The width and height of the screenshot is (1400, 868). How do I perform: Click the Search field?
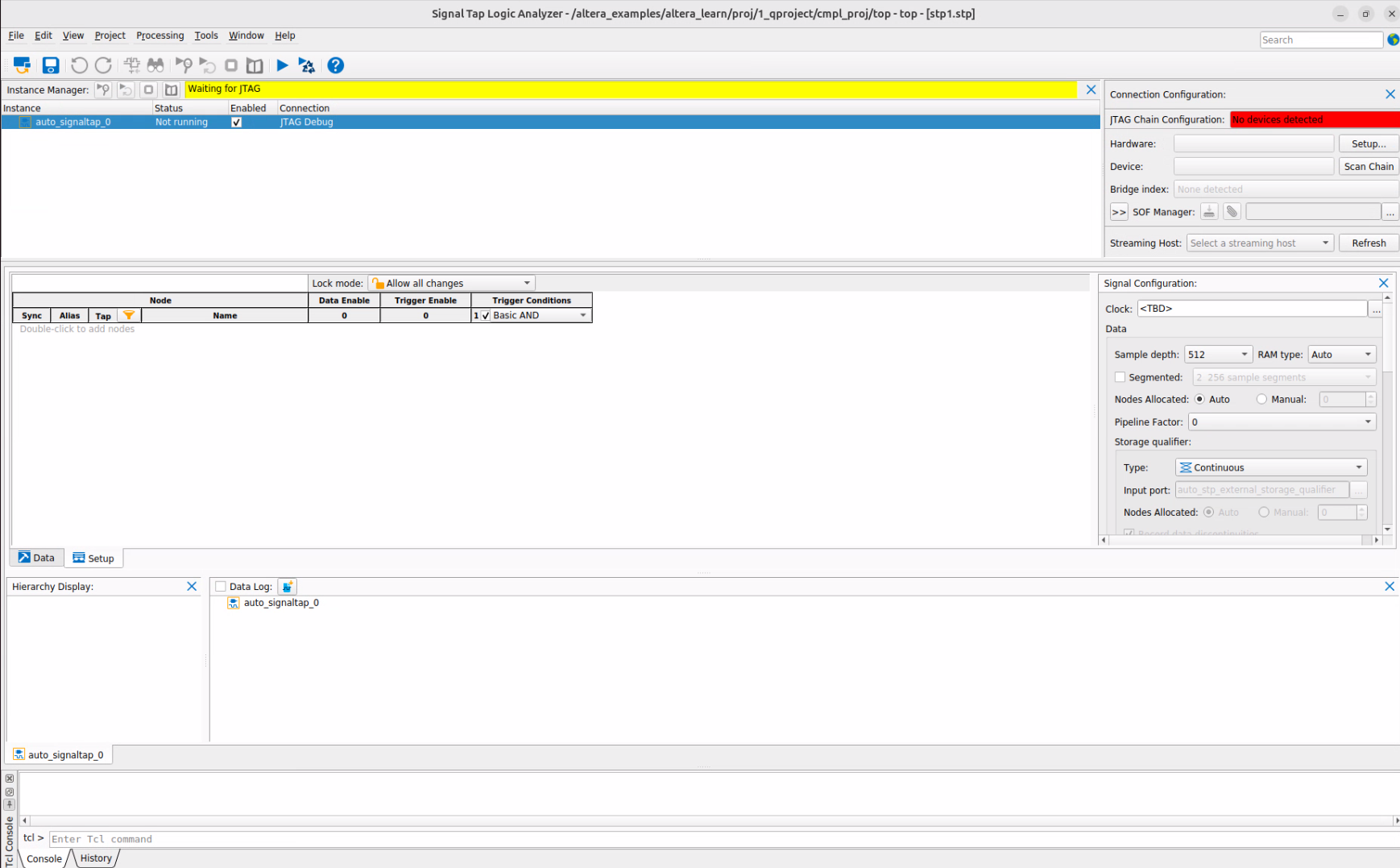tap(1321, 39)
